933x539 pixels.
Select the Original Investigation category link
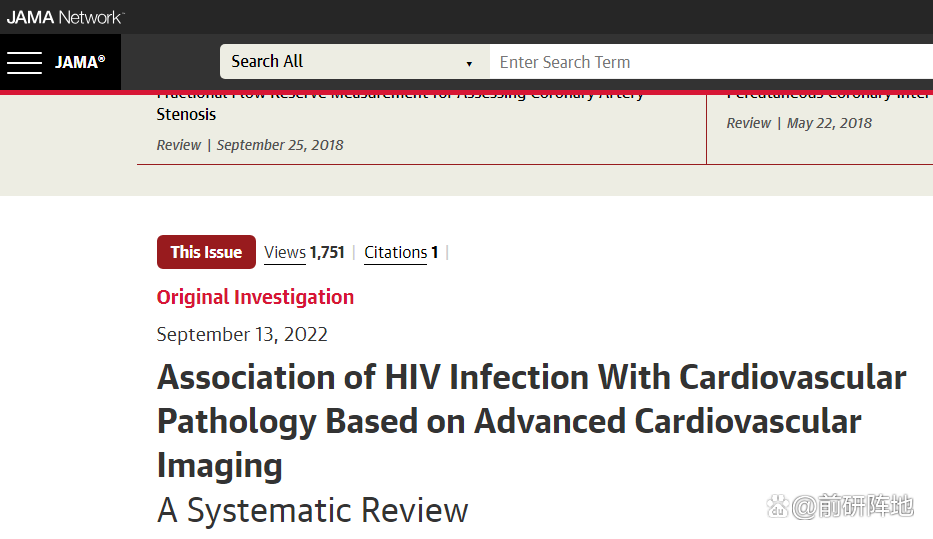(x=255, y=297)
